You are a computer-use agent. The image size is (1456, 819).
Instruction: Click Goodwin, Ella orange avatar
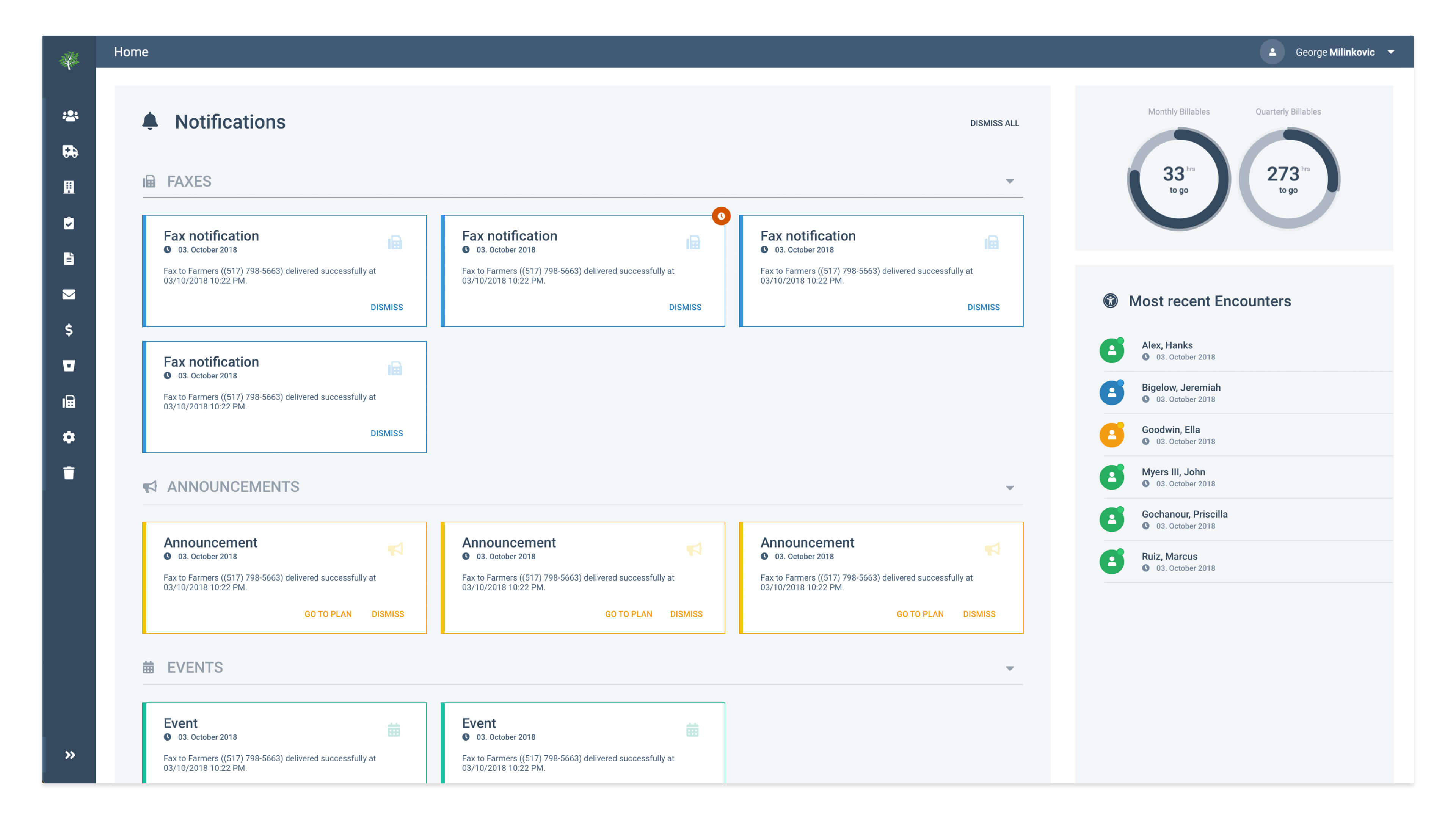click(1112, 435)
